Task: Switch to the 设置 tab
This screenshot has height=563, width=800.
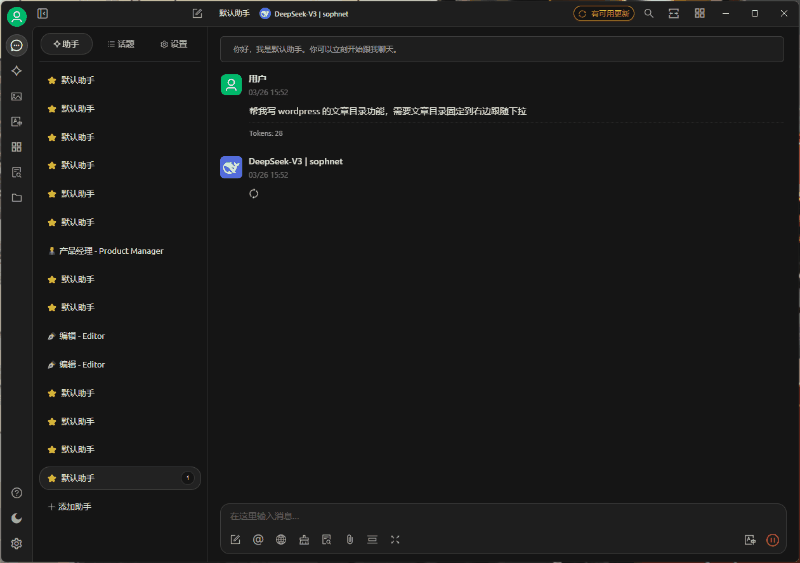Action: [x=173, y=44]
